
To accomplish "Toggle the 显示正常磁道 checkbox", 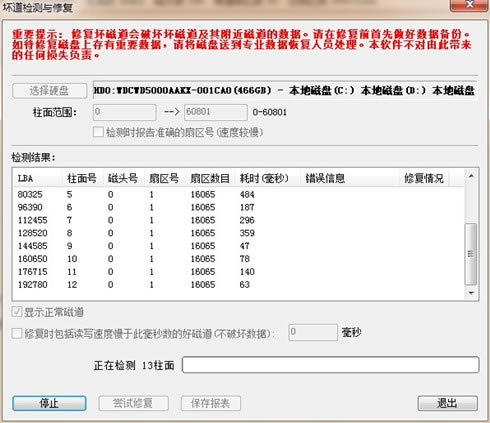I will pyautogui.click(x=17, y=312).
